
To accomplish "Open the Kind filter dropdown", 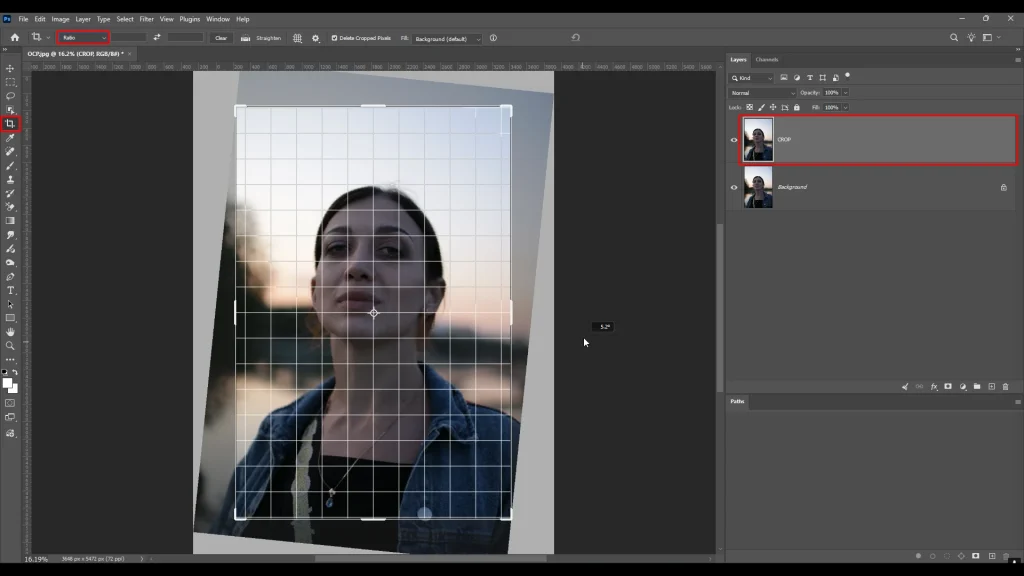I will click(x=752, y=78).
